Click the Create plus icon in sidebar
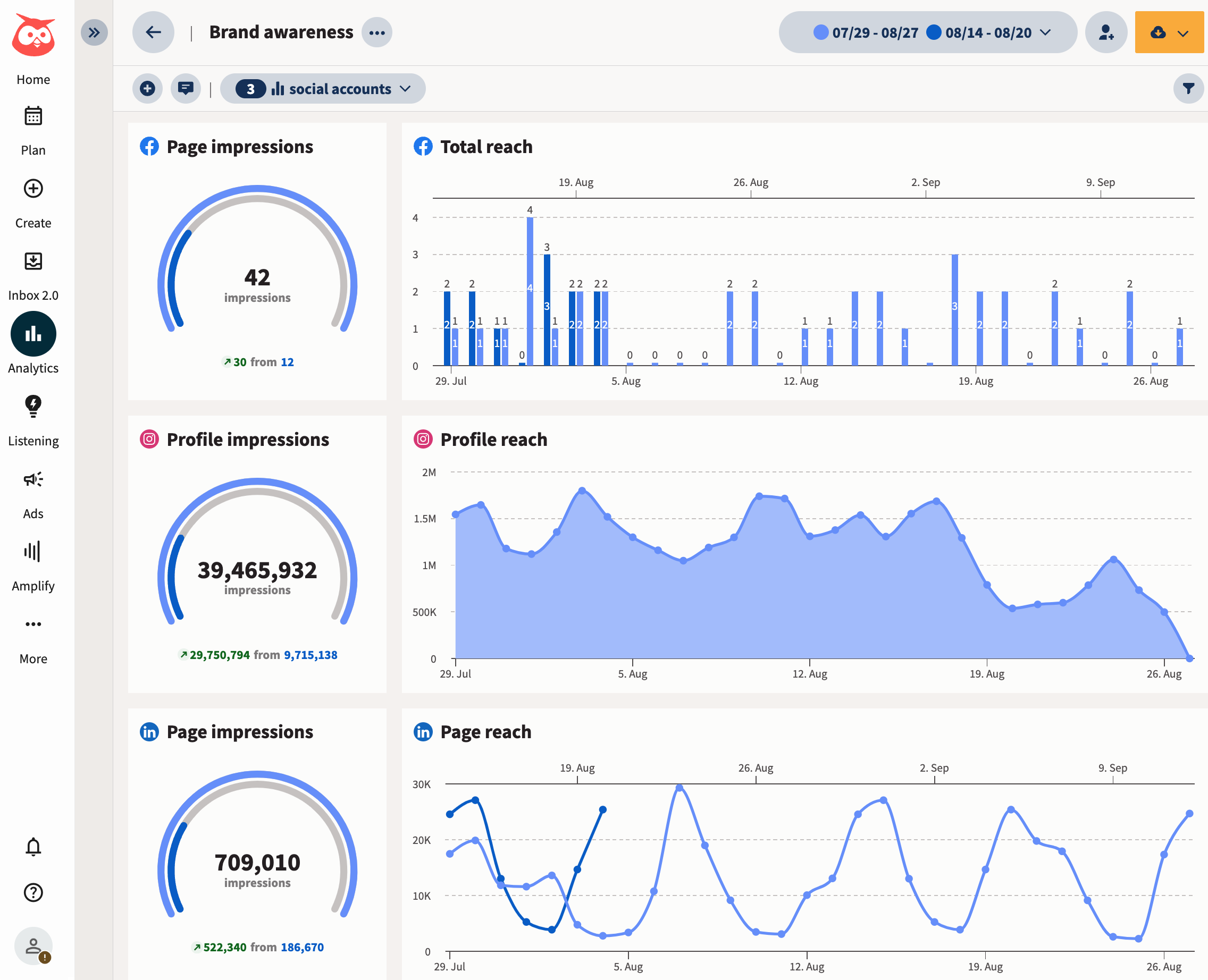Viewport: 1208px width, 980px height. (33, 189)
